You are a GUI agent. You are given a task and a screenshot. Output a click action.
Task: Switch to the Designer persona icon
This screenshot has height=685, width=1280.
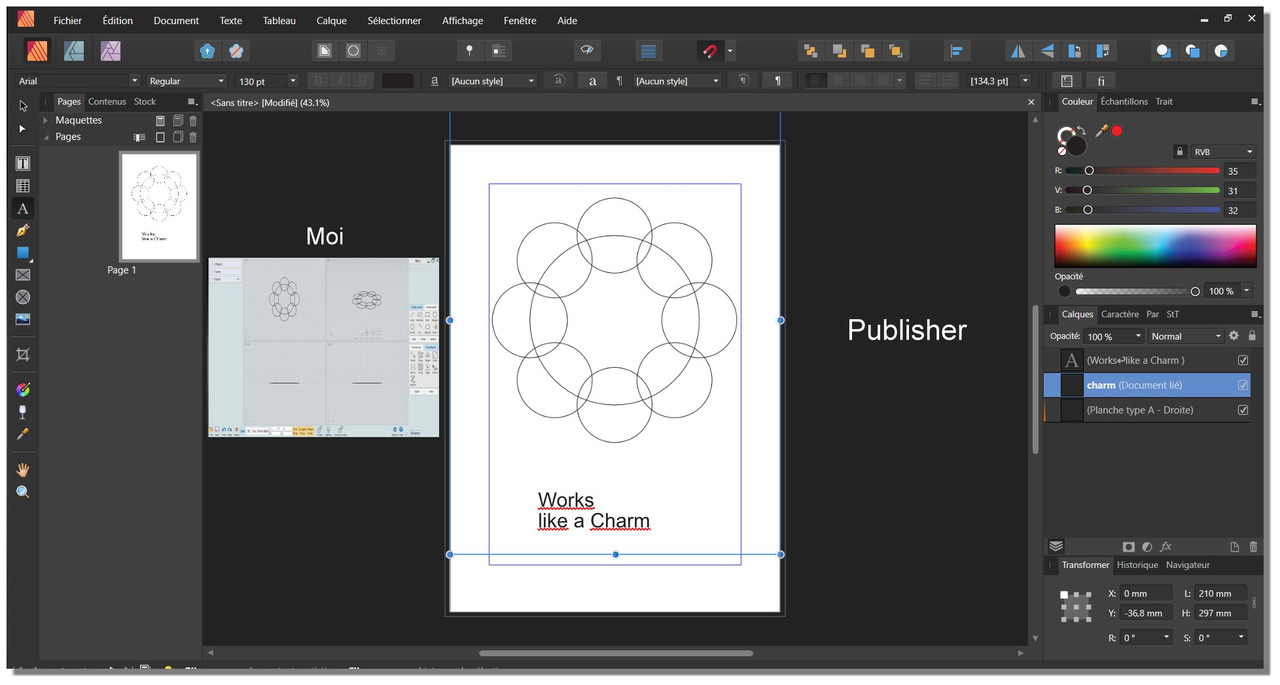tap(74, 50)
